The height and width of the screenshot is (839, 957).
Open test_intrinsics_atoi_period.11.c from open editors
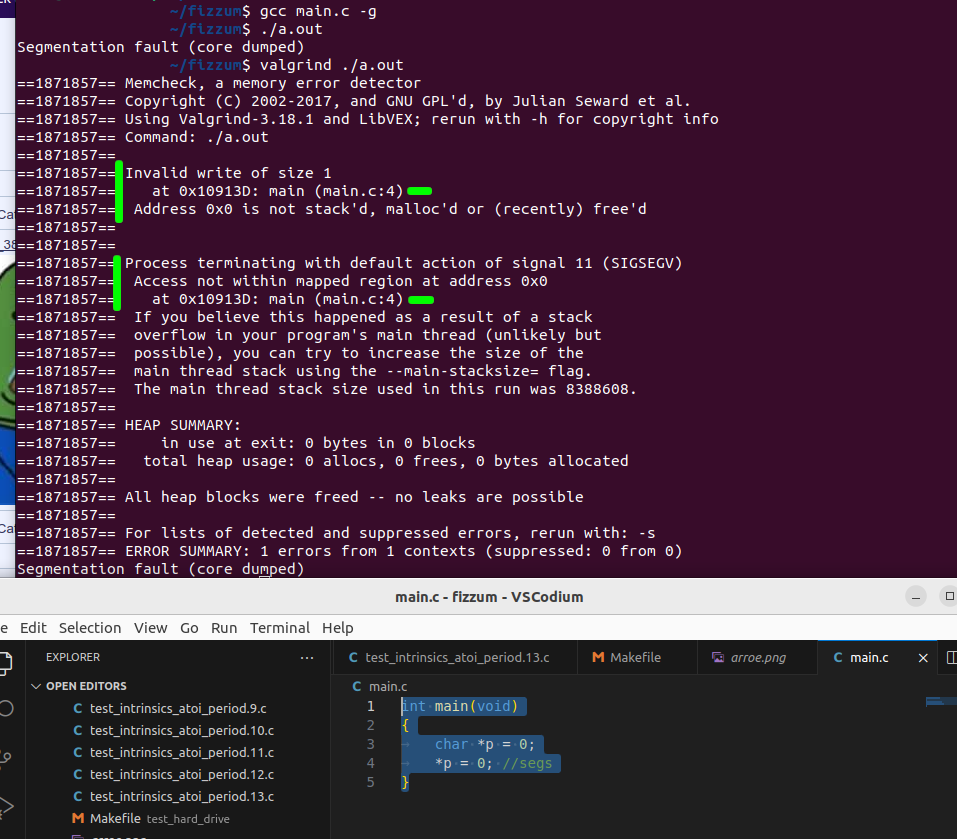181,752
